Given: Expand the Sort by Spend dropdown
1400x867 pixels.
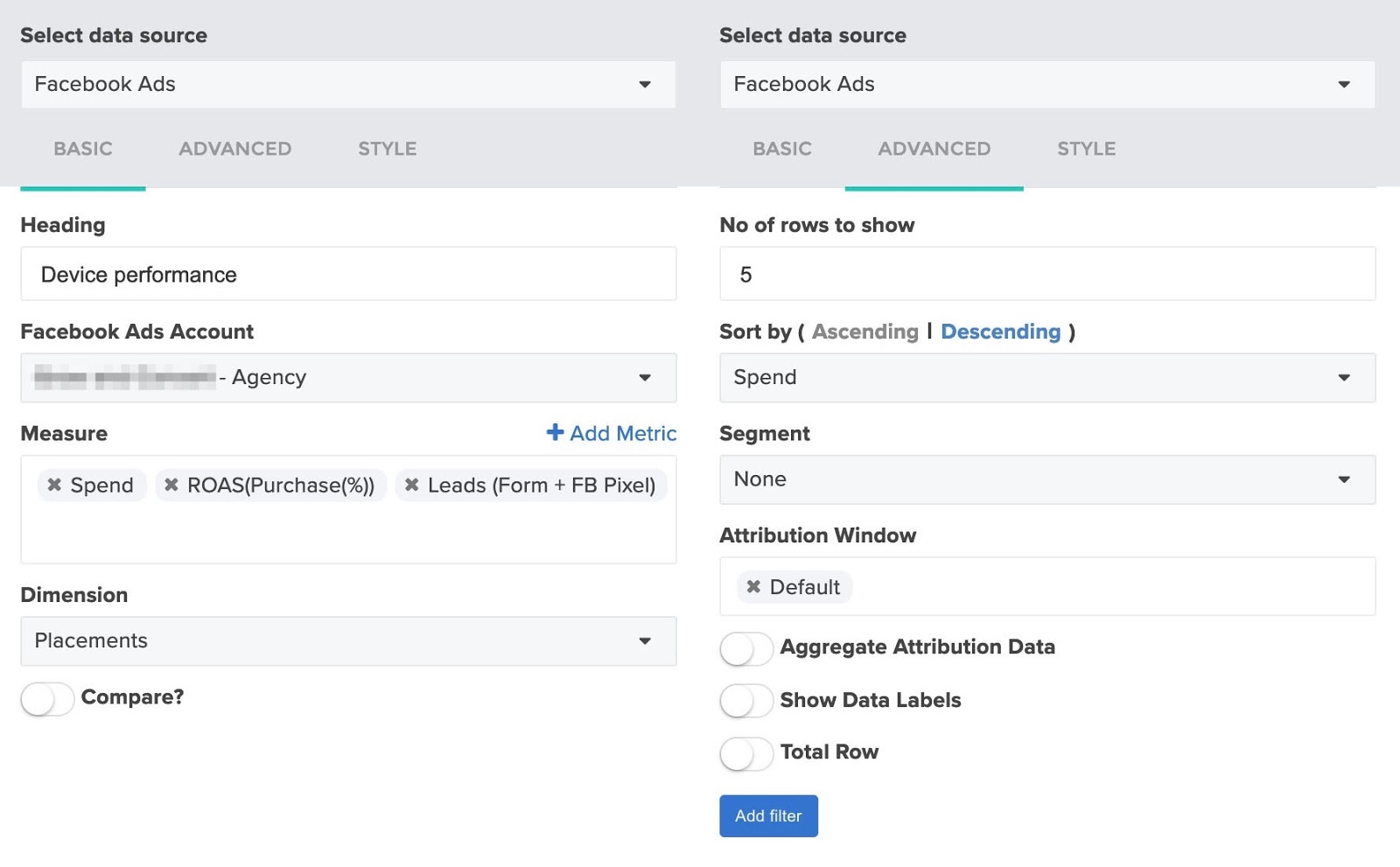Looking at the screenshot, I should click(1046, 378).
